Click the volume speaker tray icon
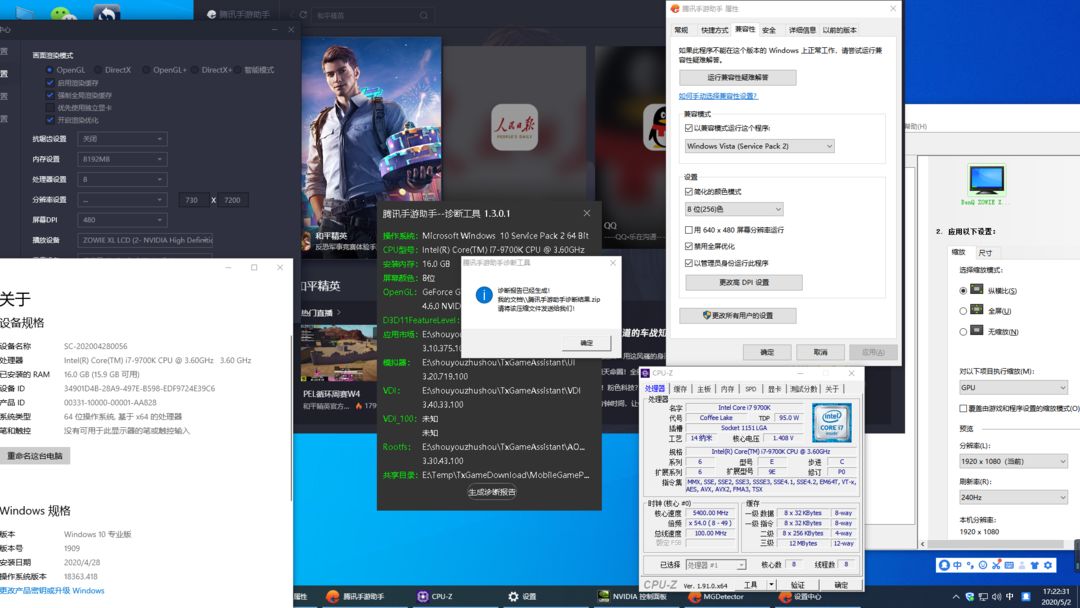1080x608 pixels. click(x=997, y=596)
